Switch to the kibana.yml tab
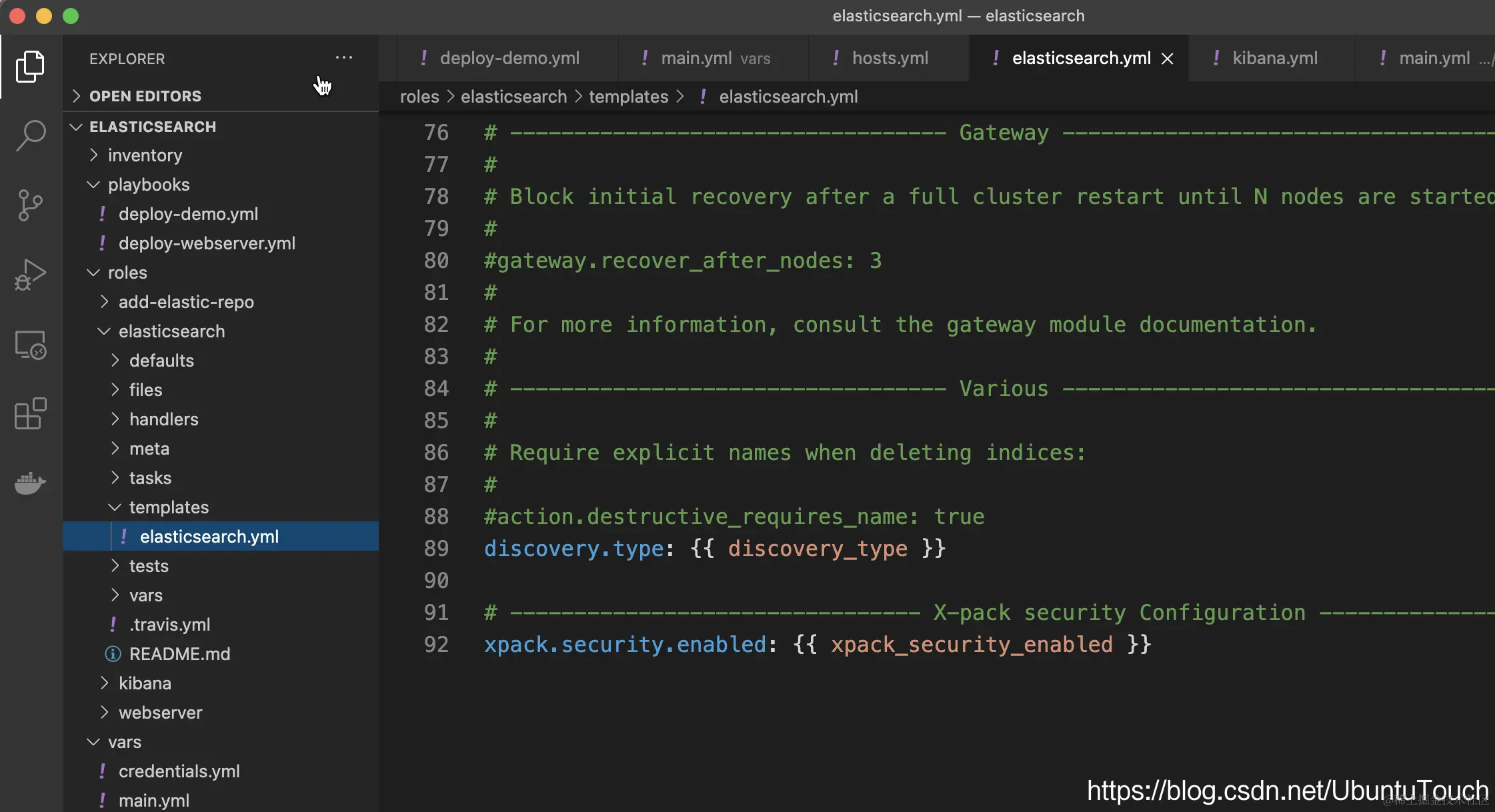The image size is (1495, 812). [1274, 58]
